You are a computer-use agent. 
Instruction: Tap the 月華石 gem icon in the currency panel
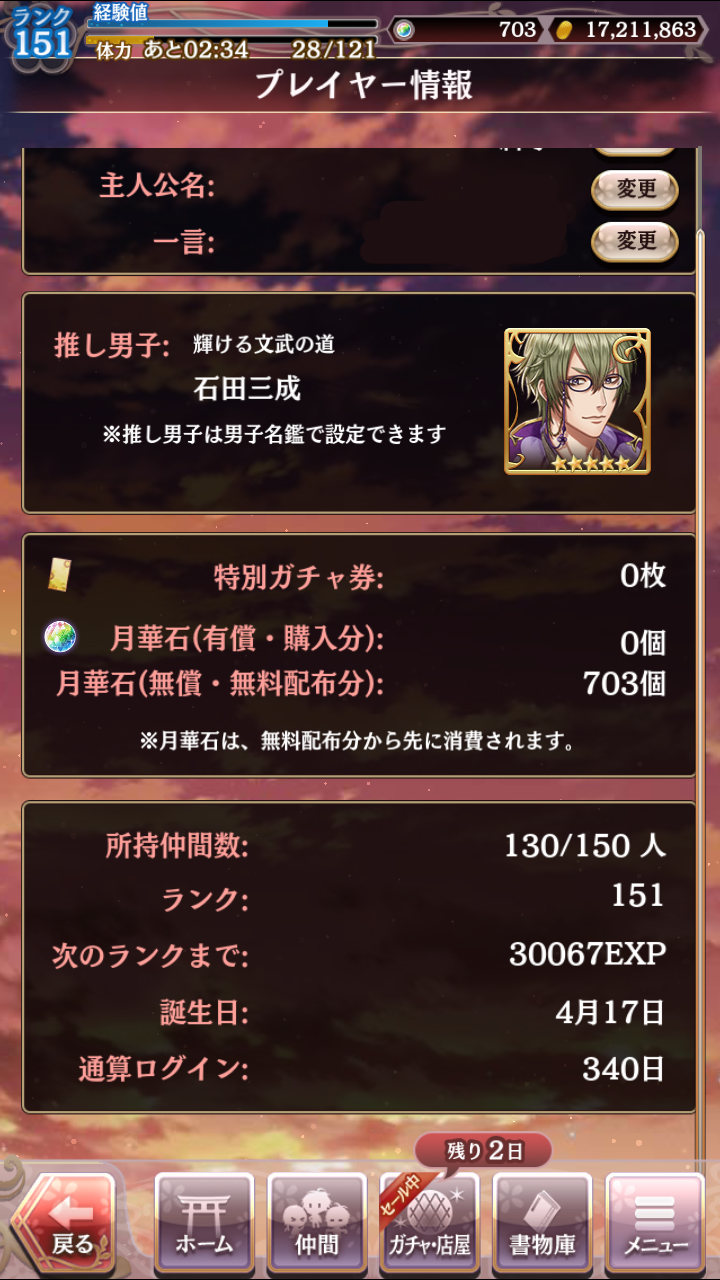point(60,637)
